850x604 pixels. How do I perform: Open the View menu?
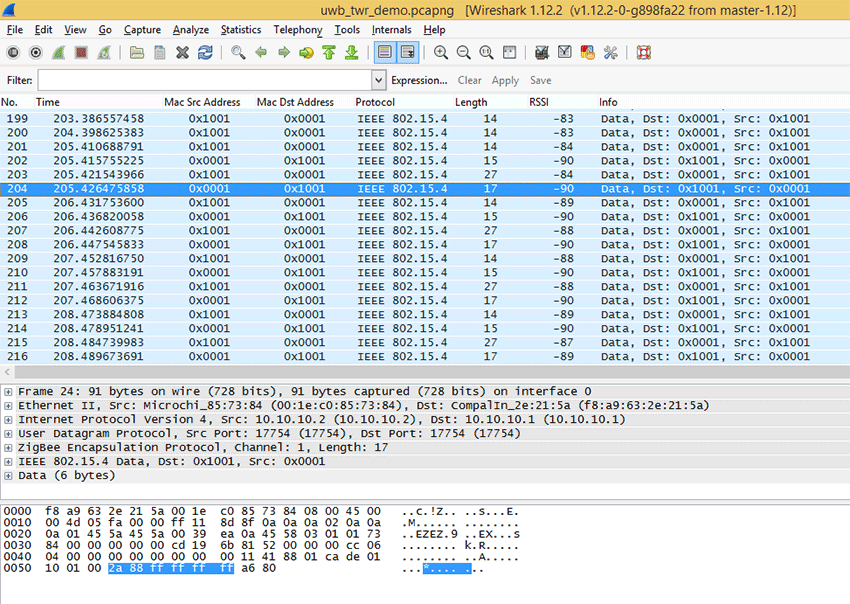(75, 30)
